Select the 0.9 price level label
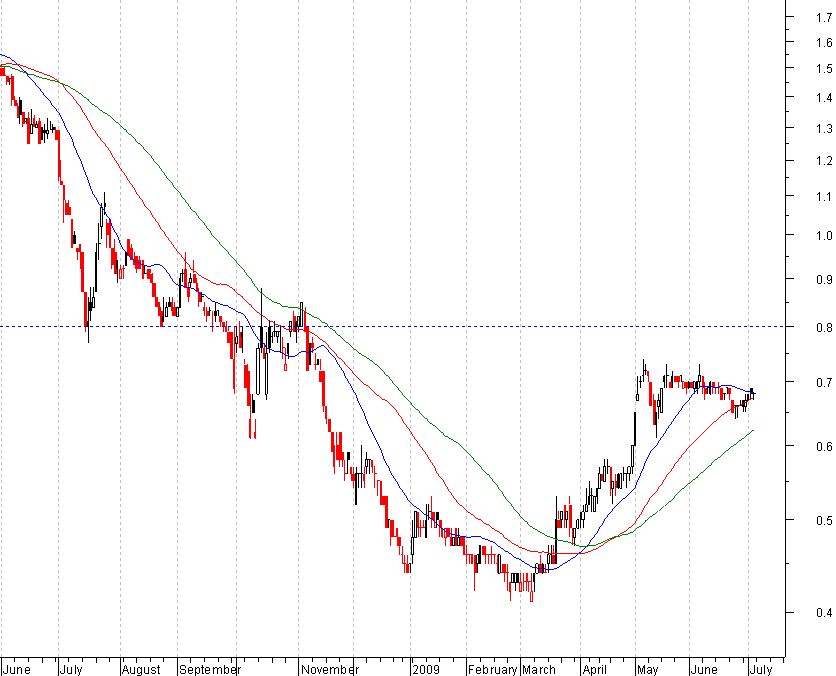The width and height of the screenshot is (836, 676). point(824,279)
